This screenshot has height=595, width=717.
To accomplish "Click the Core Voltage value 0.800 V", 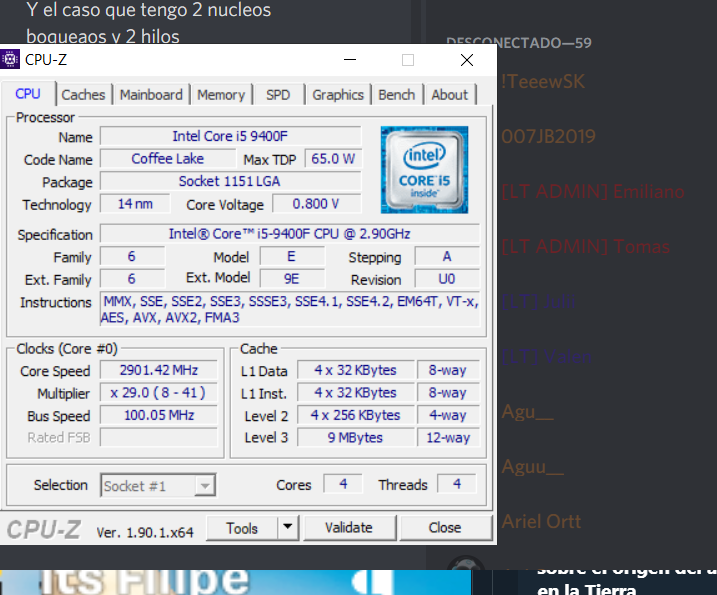I will tap(316, 204).
